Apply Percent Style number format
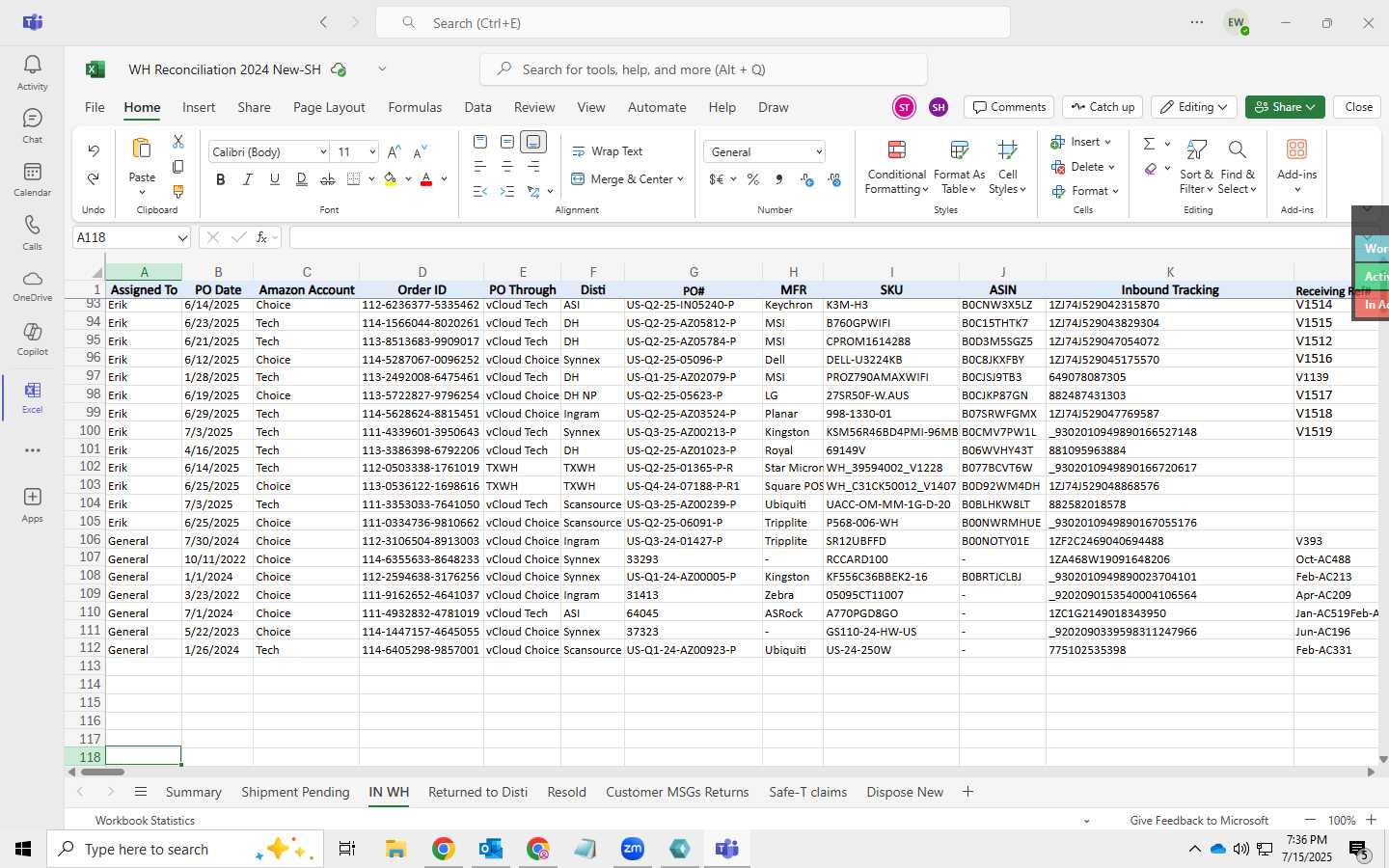This screenshot has width=1389, height=868. (x=753, y=179)
